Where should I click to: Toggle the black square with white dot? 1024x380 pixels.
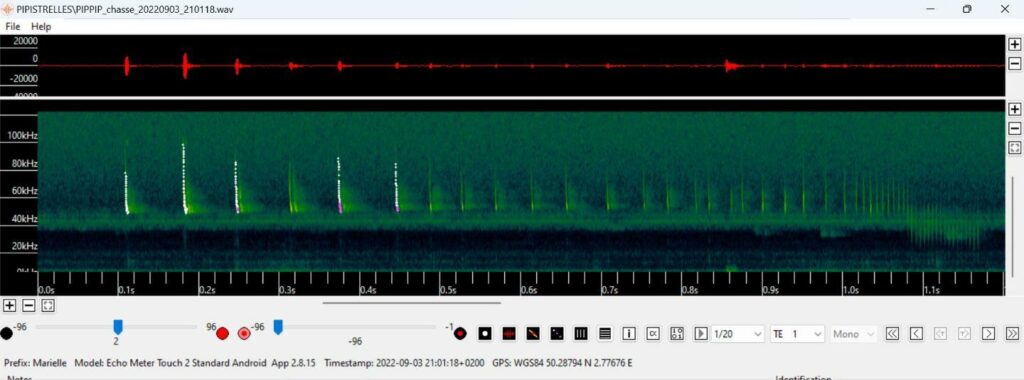point(485,334)
